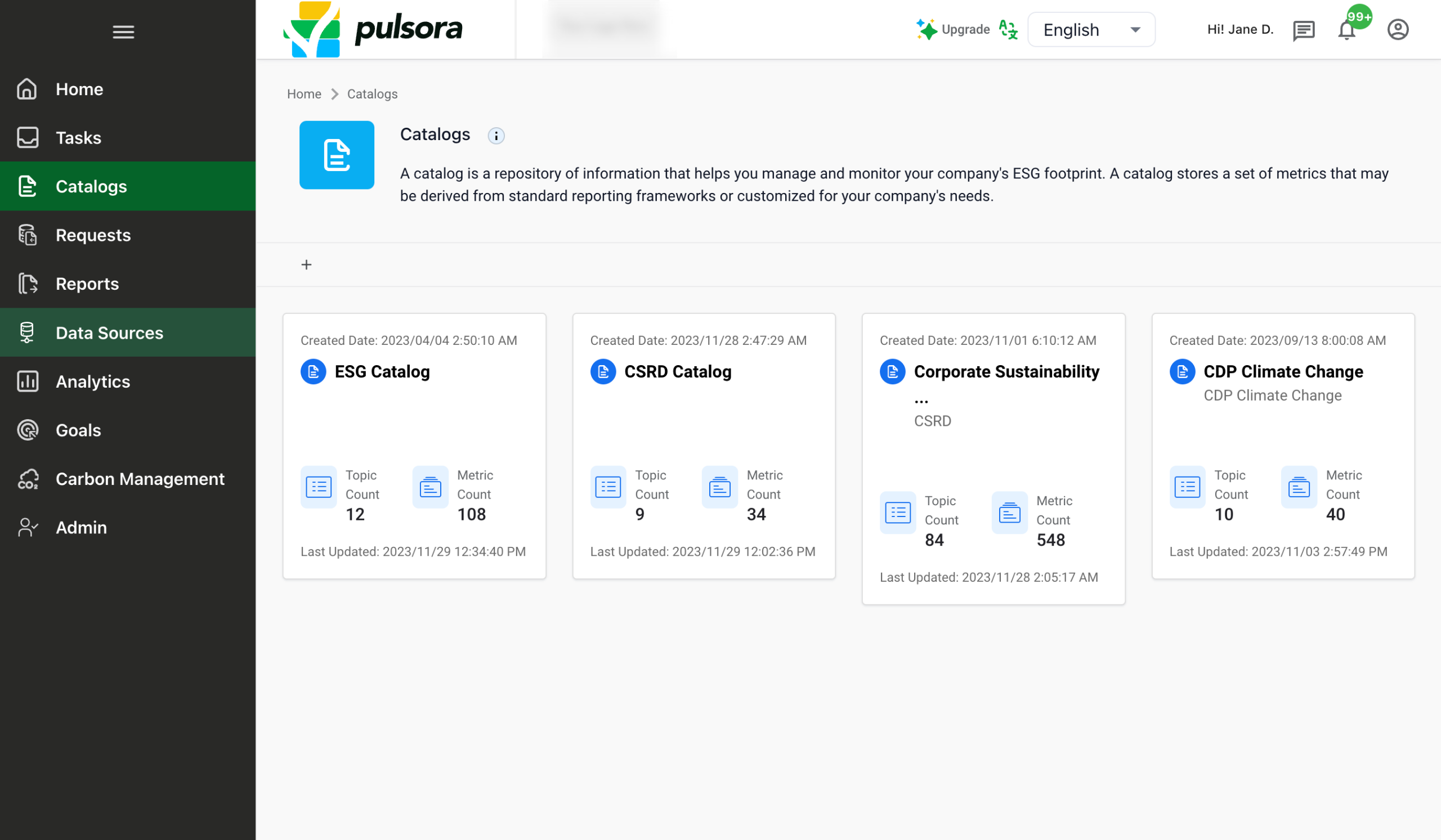Viewport: 1441px width, 840px height.
Task: Click the Catalogs info icon
Action: point(496,136)
